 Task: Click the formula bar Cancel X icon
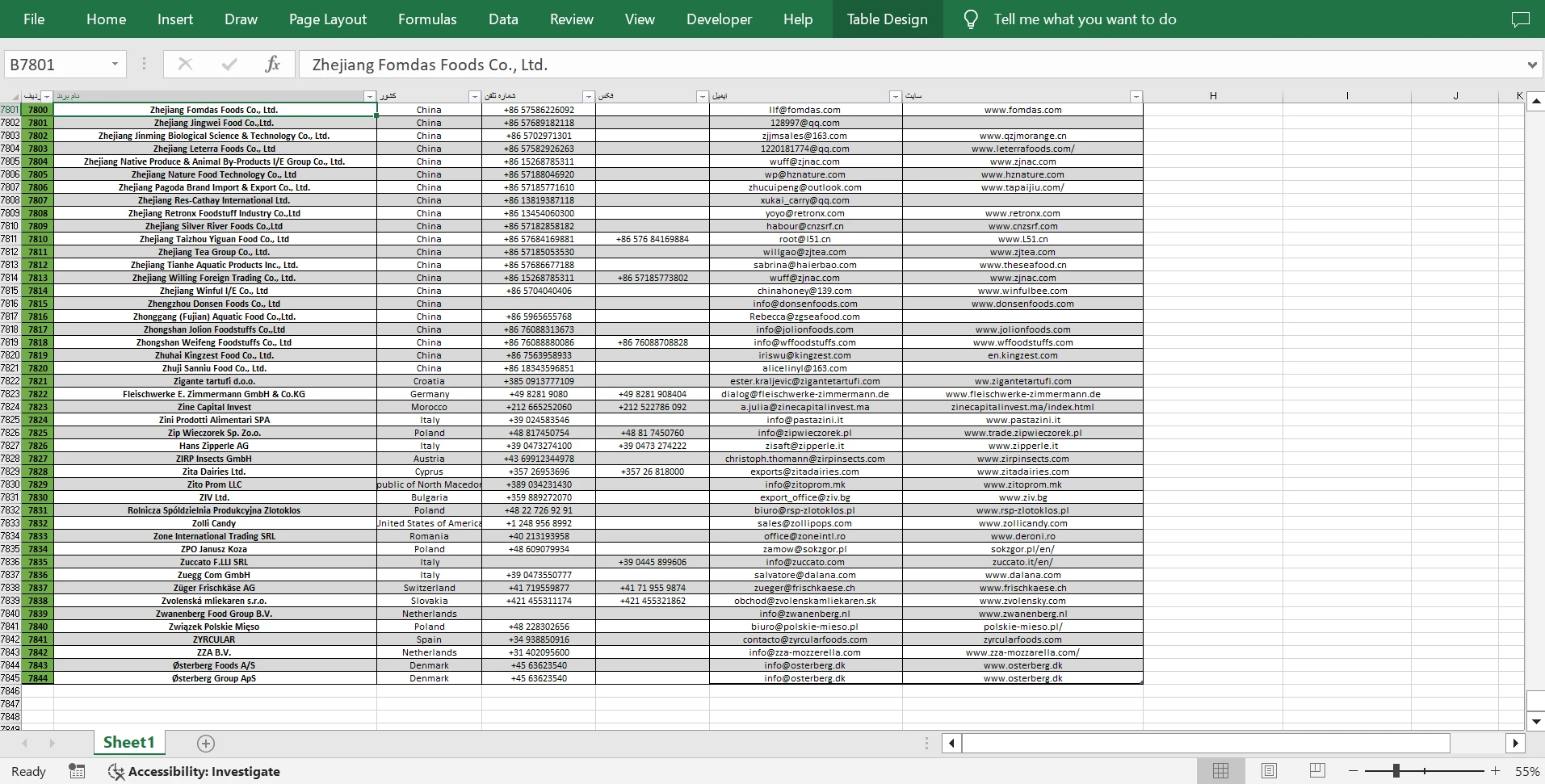click(x=185, y=65)
